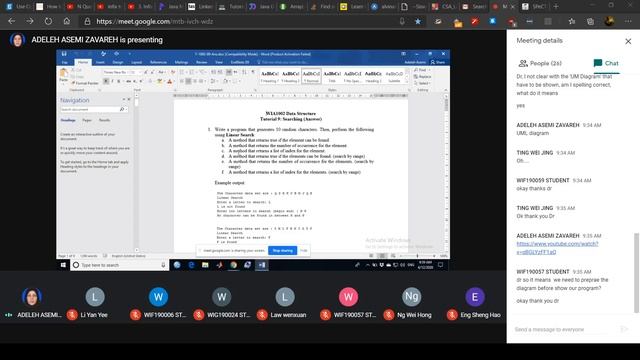This screenshot has width=640, height=360.
Task: Click the chat panel scrollbar
Action: click(x=636, y=273)
